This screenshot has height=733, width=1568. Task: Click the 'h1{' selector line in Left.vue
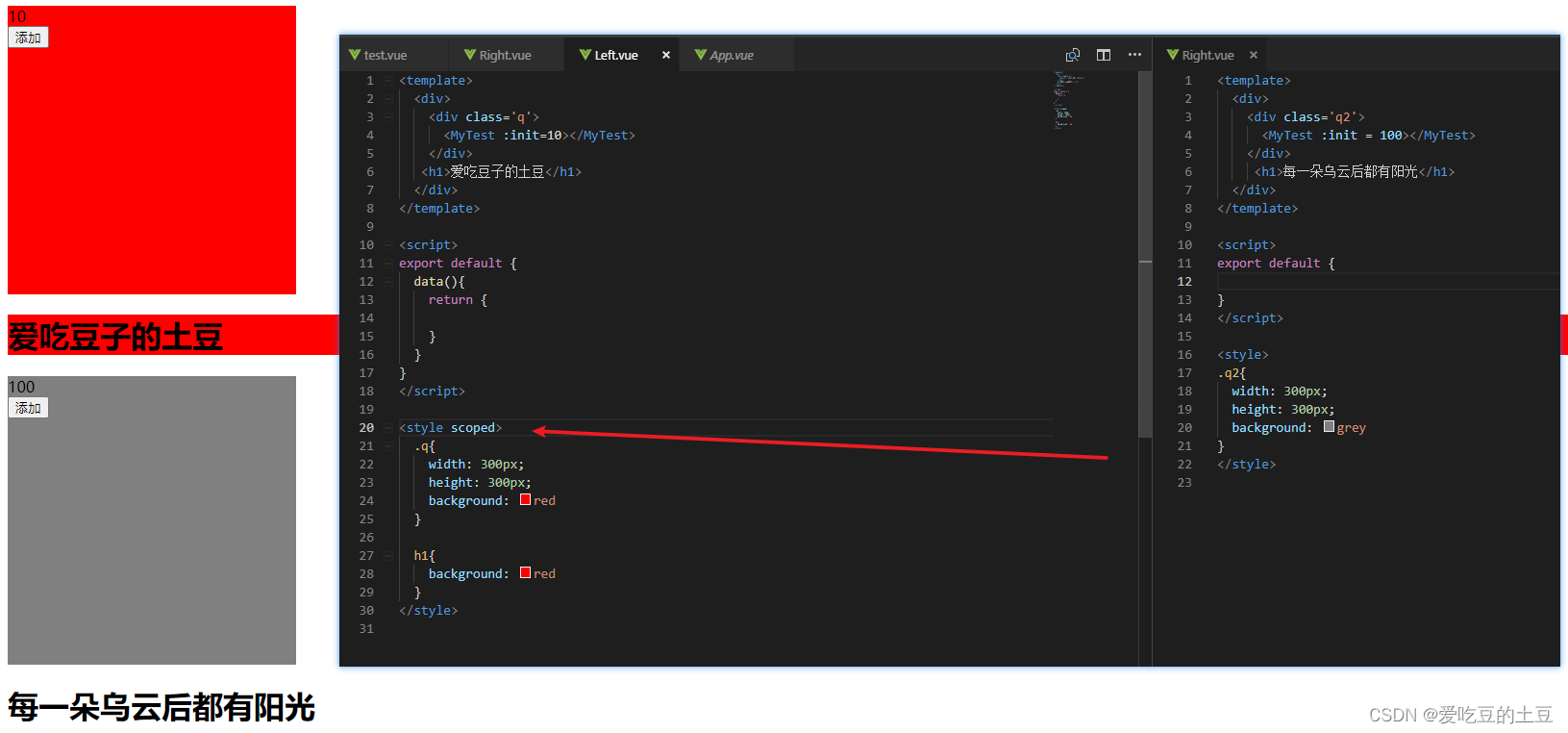425,556
